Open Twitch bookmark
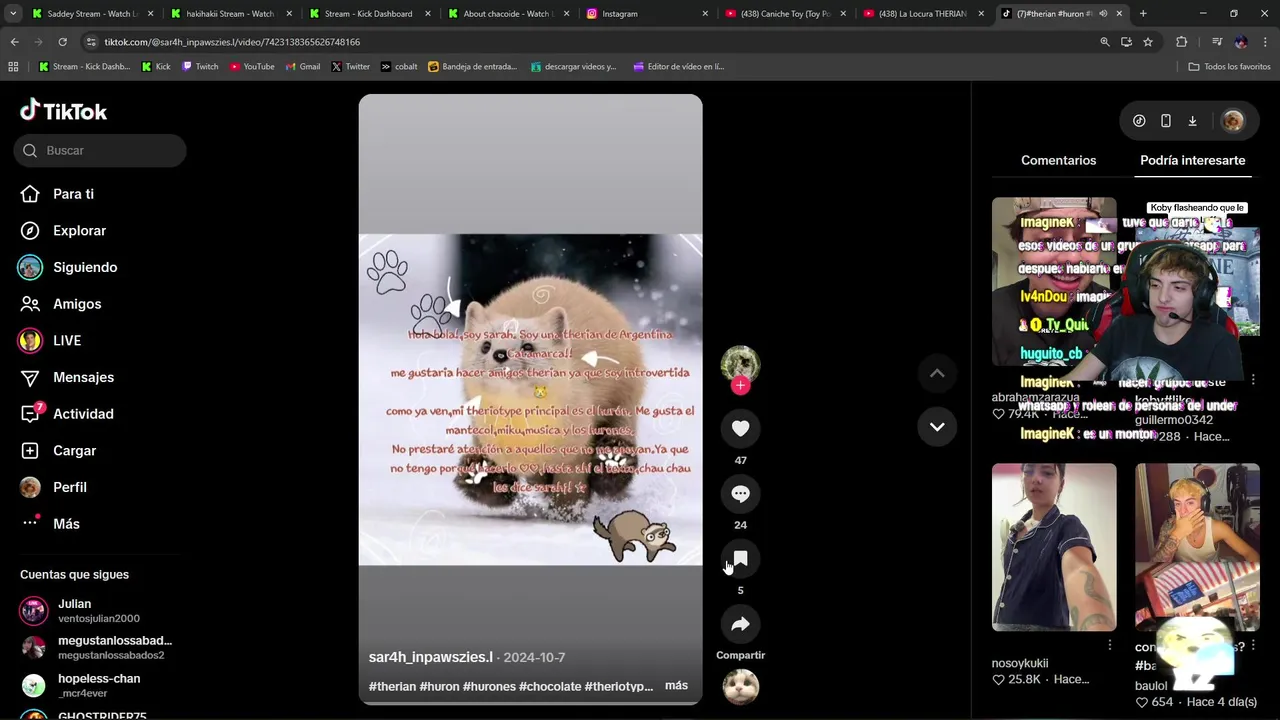Image resolution: width=1280 pixels, height=720 pixels. coord(200,67)
